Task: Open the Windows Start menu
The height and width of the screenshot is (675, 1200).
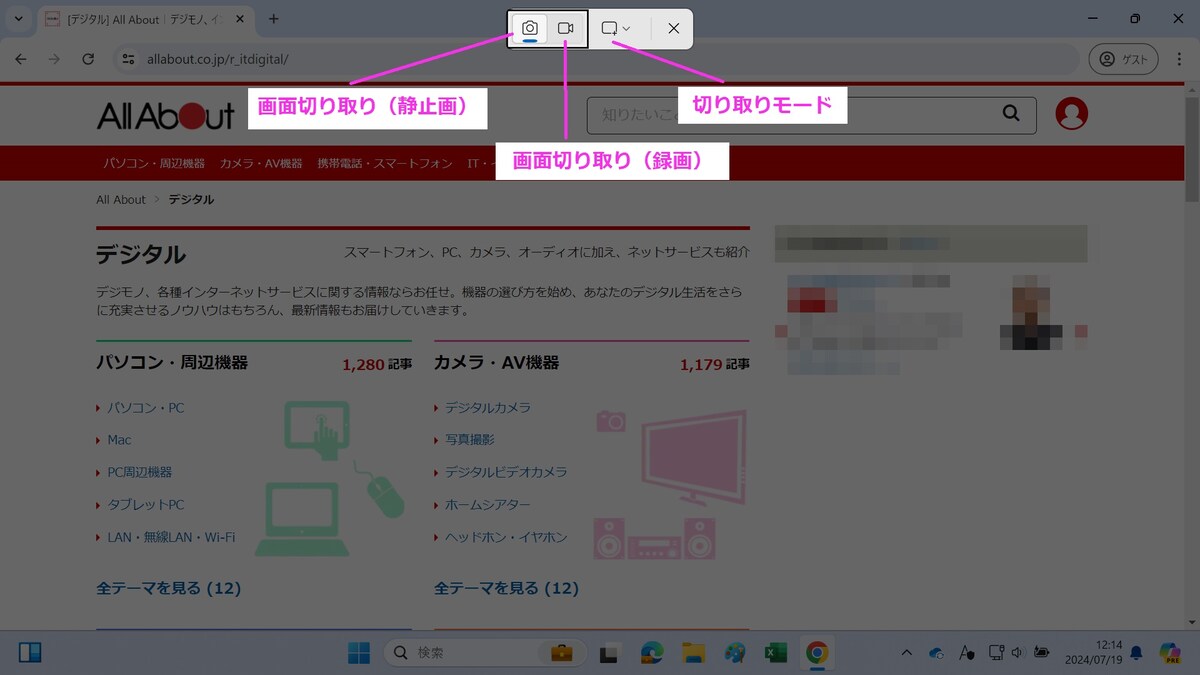Action: 359,653
